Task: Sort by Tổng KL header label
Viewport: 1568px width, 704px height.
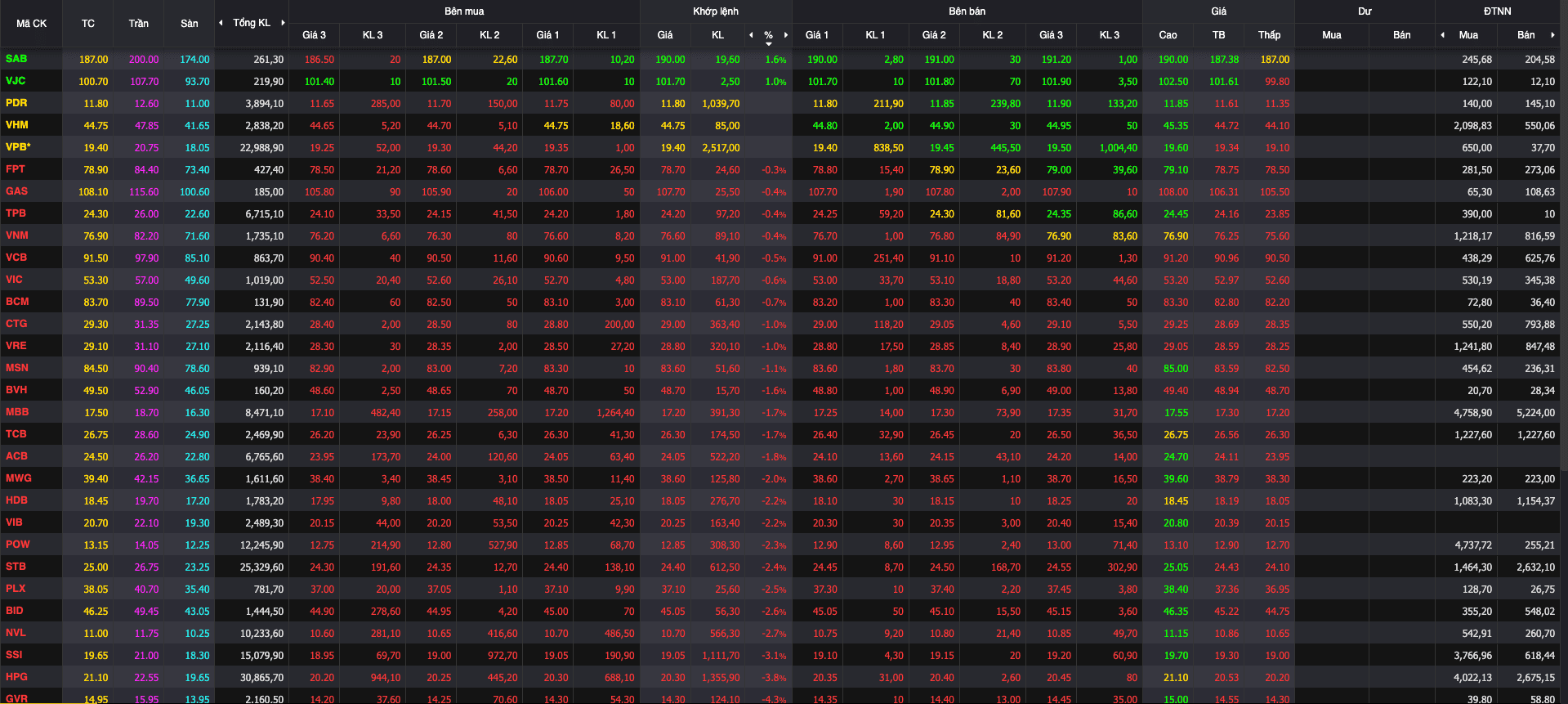Action: [x=252, y=23]
